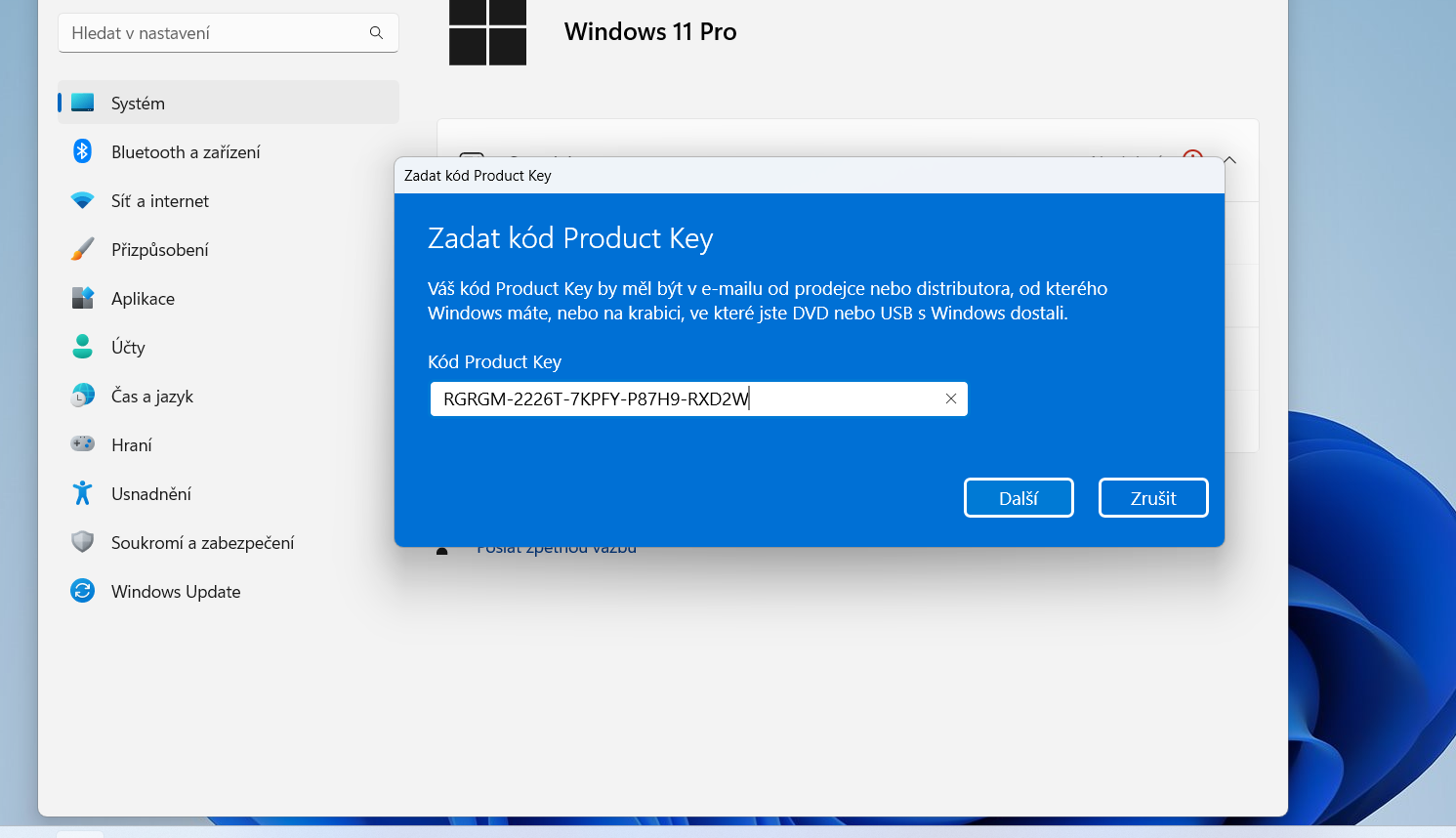Viewport: 1456px width, 838px height.
Task: Open the Bluetooth a zařízení icon
Action: point(83,151)
